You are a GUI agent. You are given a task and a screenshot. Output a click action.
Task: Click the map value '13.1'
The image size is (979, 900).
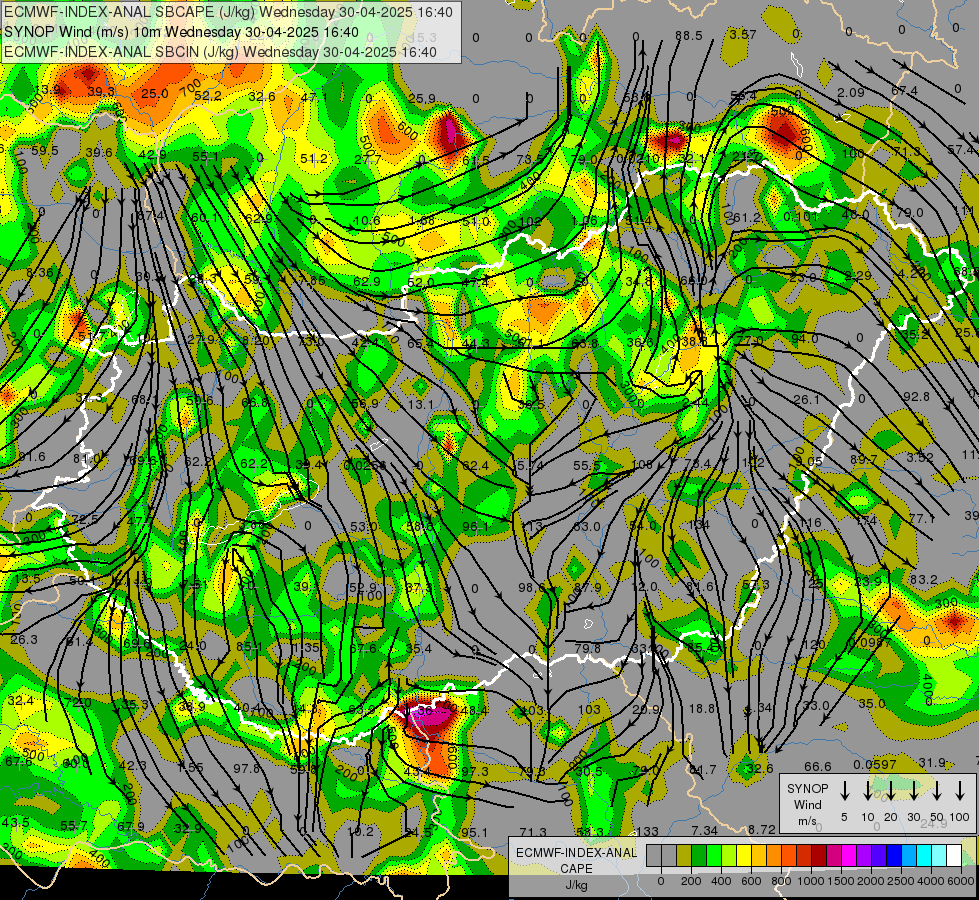click(x=420, y=405)
